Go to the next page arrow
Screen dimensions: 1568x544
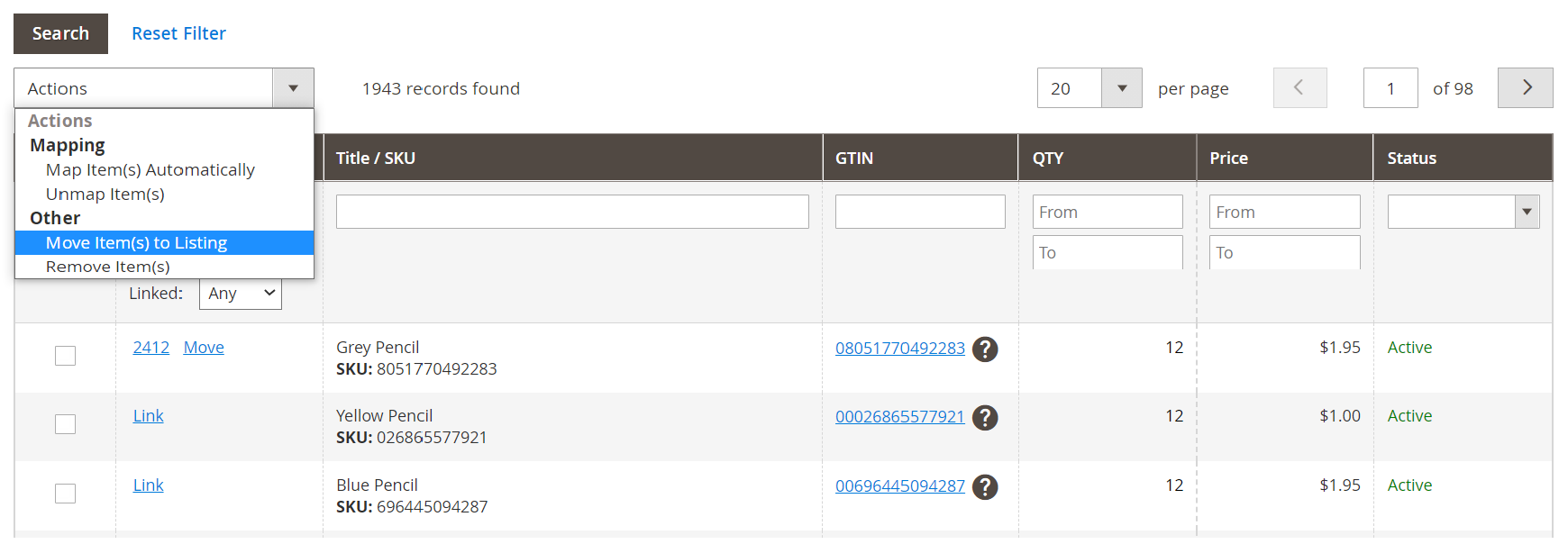pos(1525,88)
